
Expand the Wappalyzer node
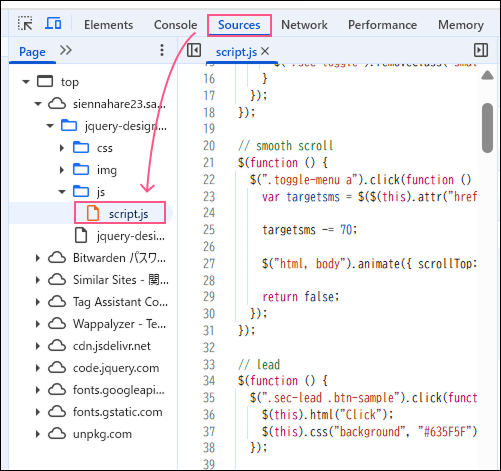click(38, 324)
